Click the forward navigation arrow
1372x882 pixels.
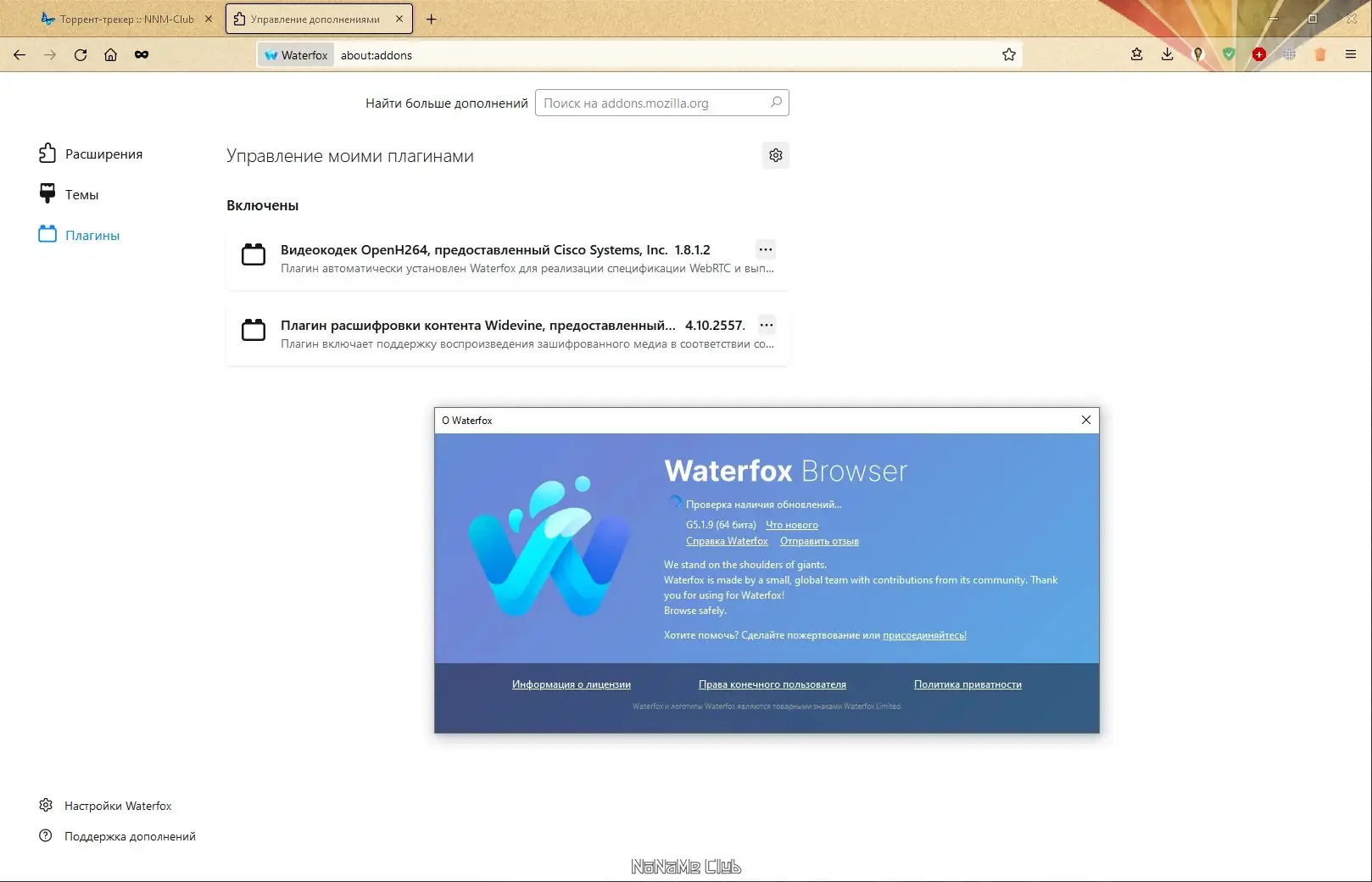pyautogui.click(x=50, y=55)
